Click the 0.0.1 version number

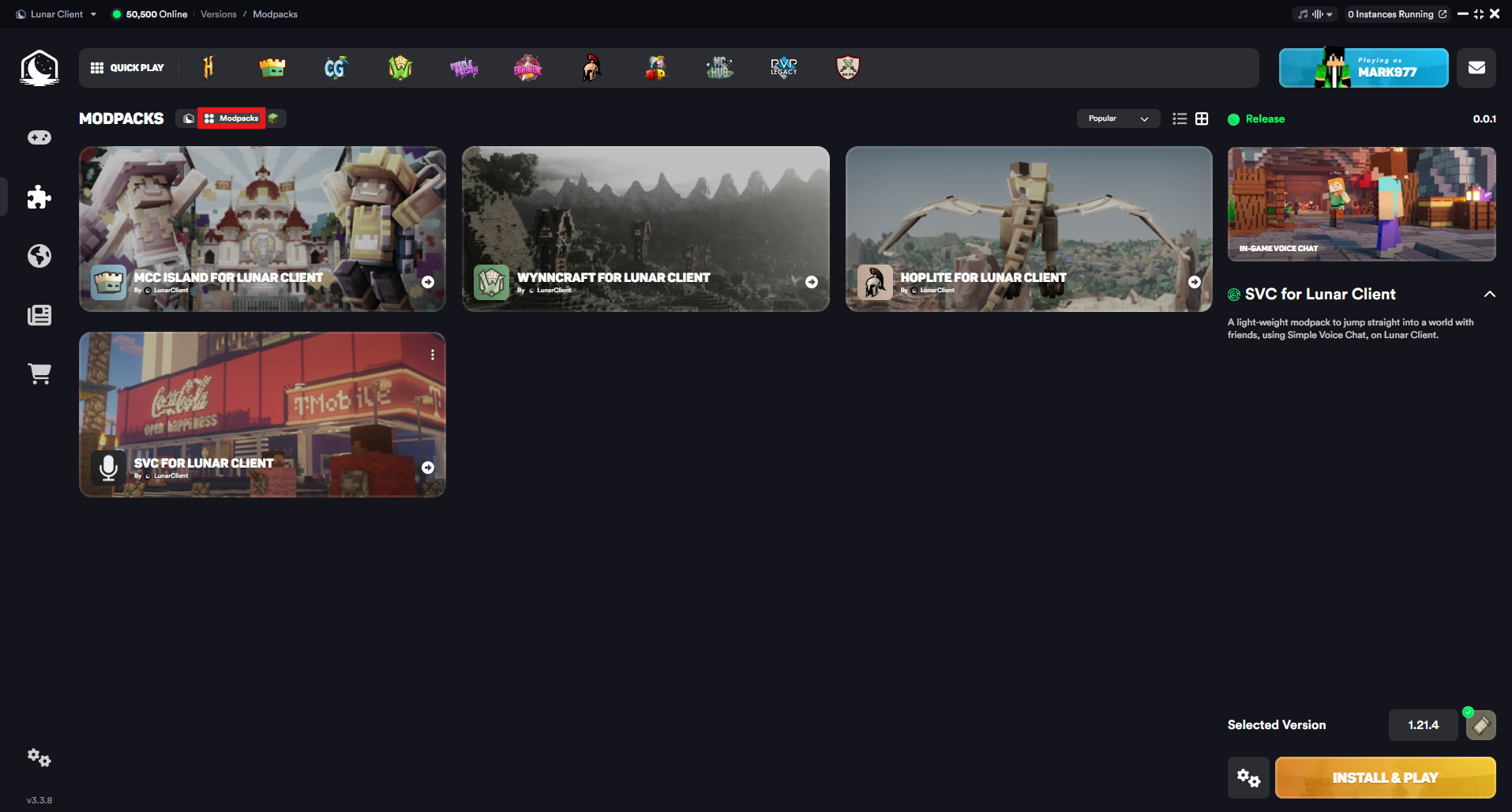1484,118
